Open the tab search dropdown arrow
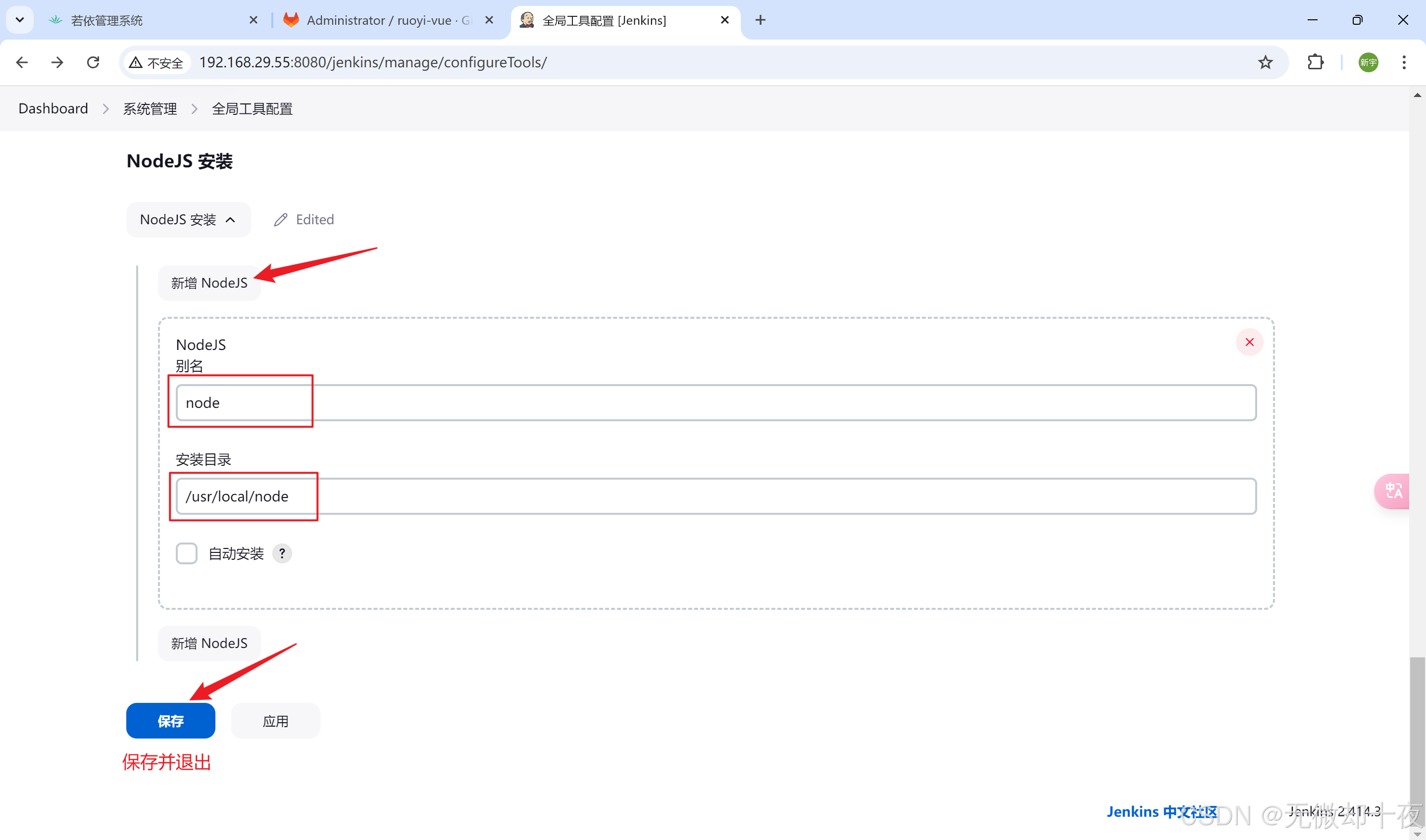 pyautogui.click(x=20, y=20)
